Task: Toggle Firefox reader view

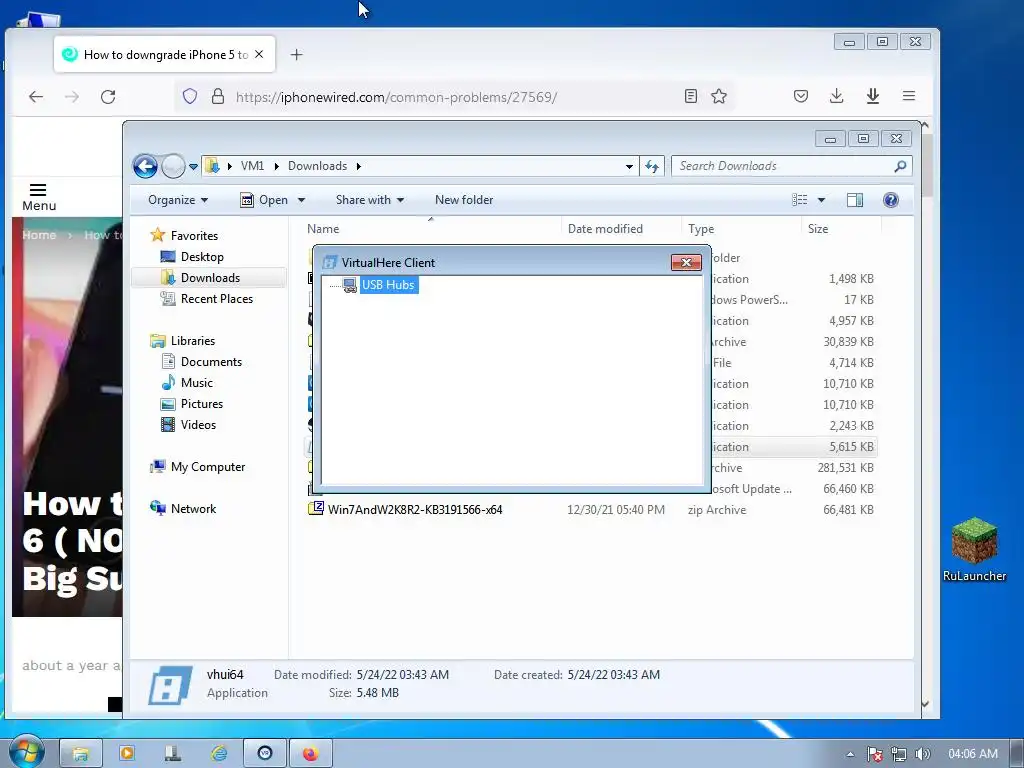Action: tap(690, 96)
